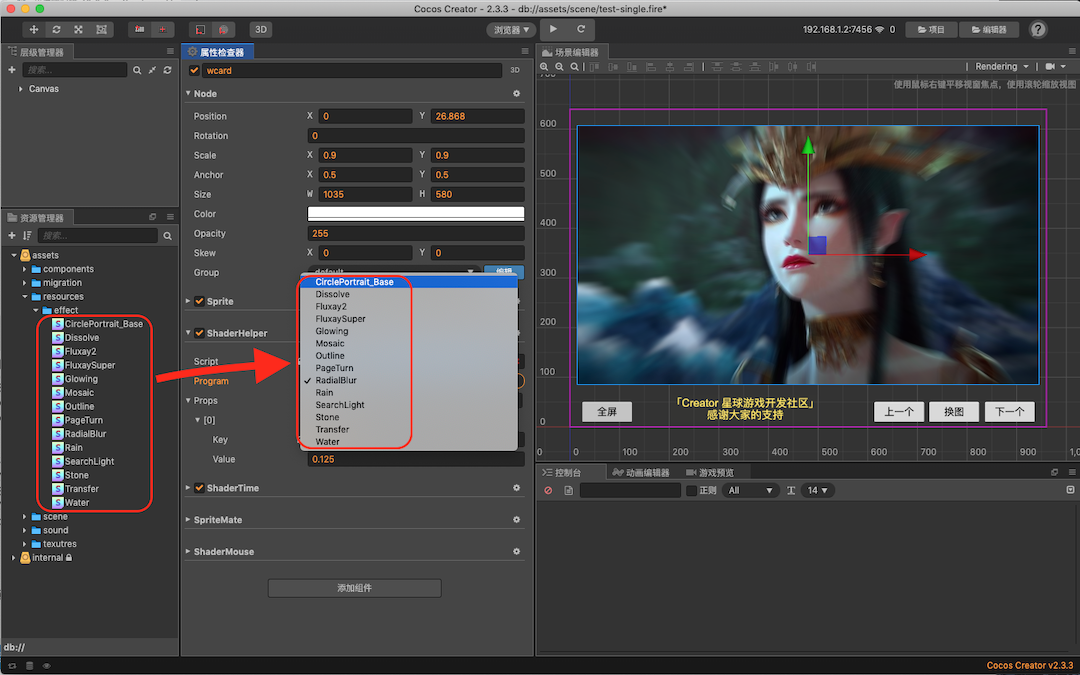
Task: Select the rotate transform tool
Action: [57, 30]
